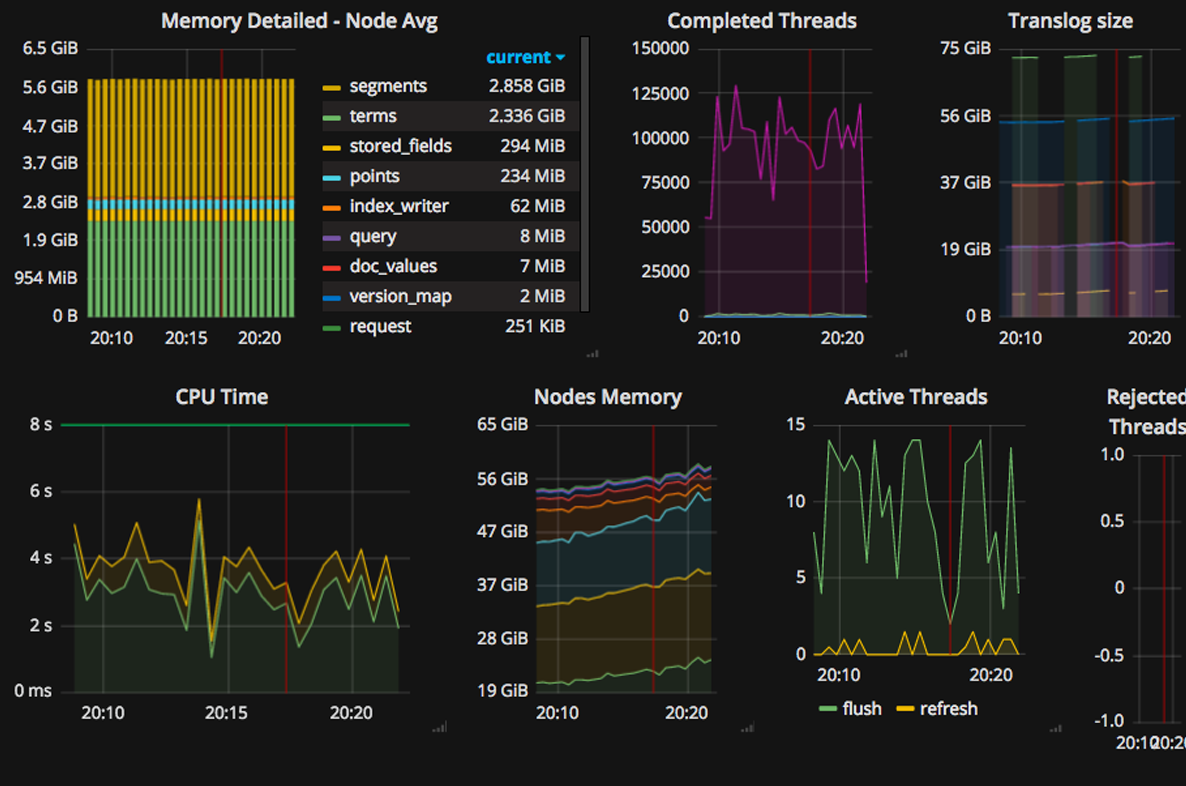Viewport: 1186px width, 786px height.
Task: Click the refresh legend color line
Action: tap(904, 709)
